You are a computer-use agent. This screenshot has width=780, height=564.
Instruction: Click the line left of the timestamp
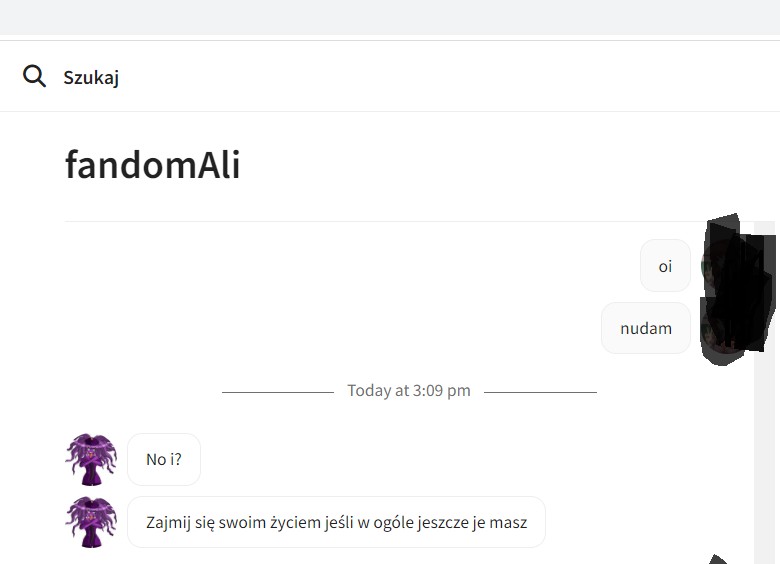click(x=277, y=392)
